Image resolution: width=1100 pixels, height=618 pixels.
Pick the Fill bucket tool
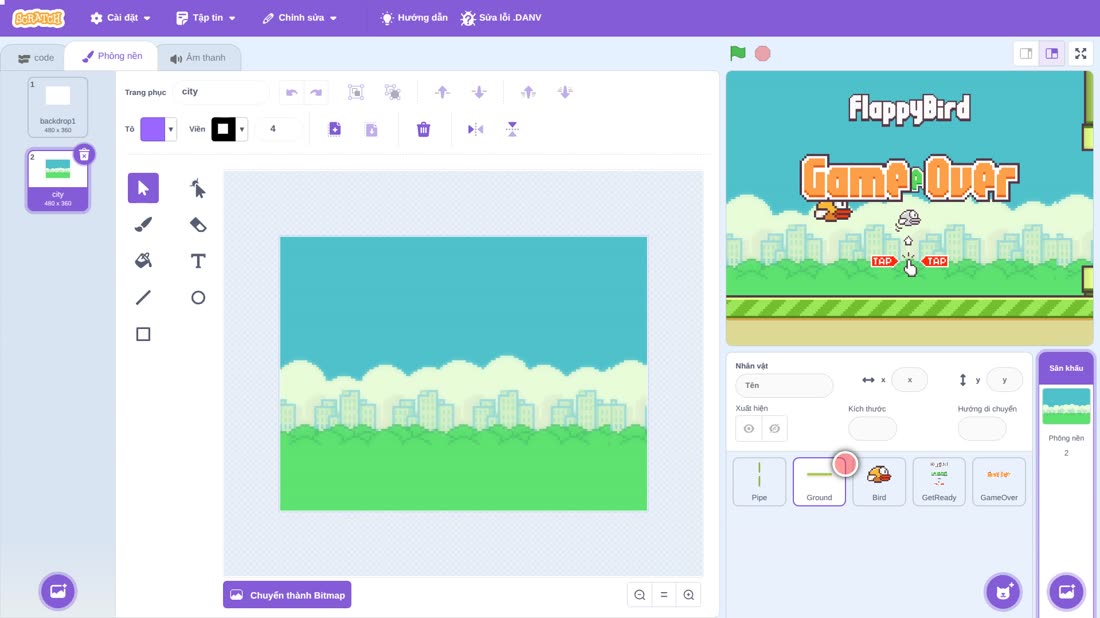tap(143, 261)
